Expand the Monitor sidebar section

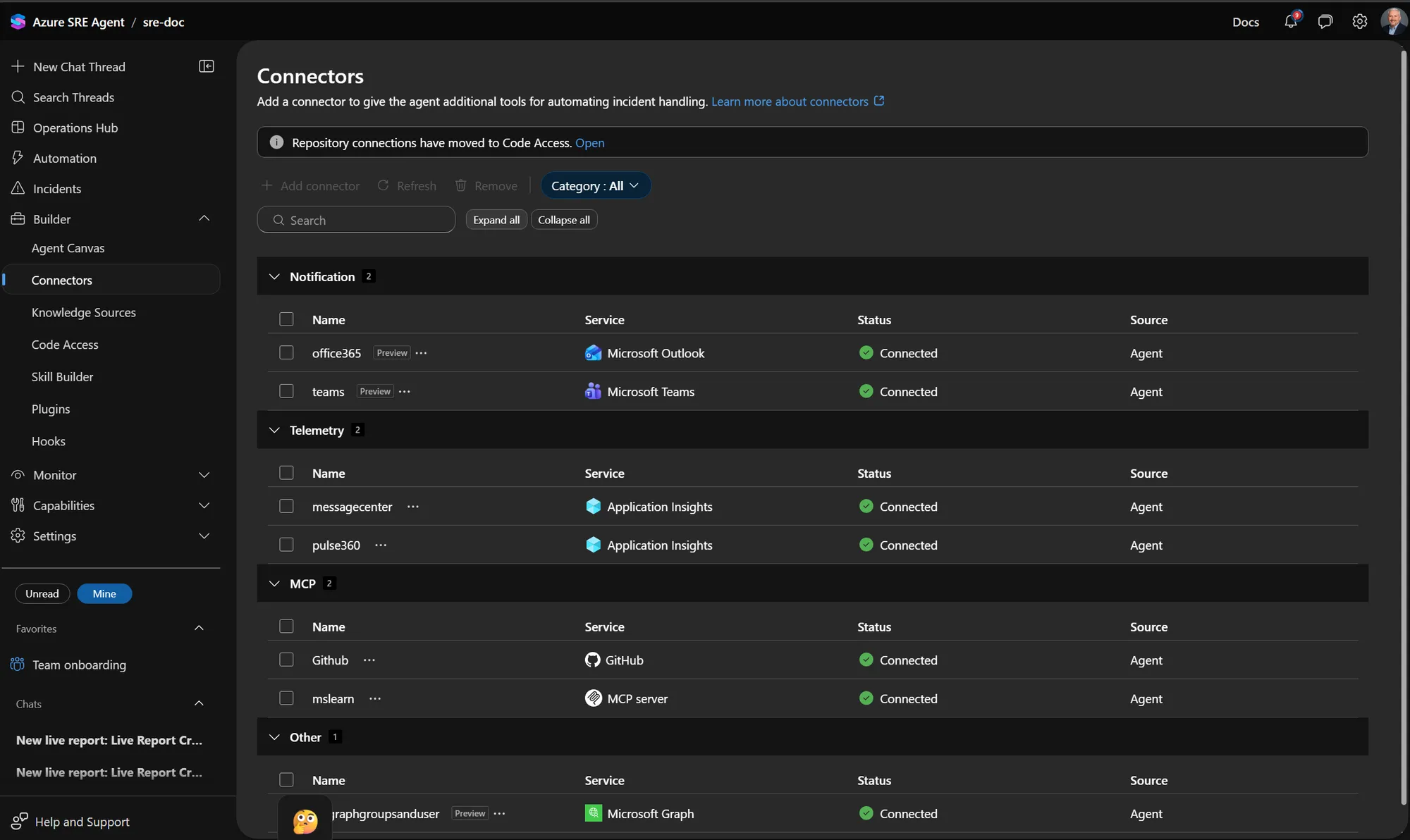click(x=204, y=475)
